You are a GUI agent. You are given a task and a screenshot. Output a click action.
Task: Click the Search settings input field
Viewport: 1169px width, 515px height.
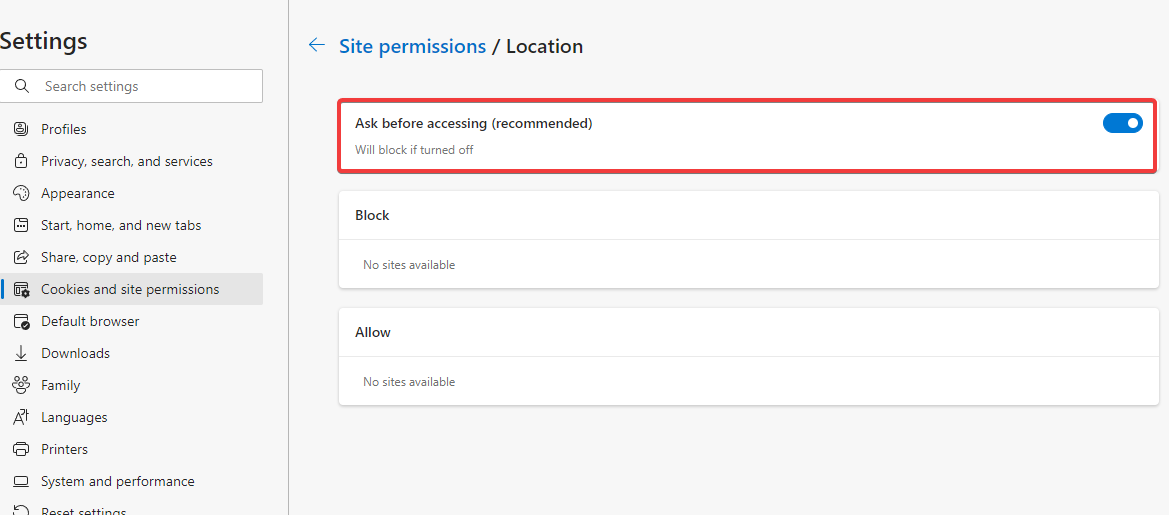click(131, 86)
